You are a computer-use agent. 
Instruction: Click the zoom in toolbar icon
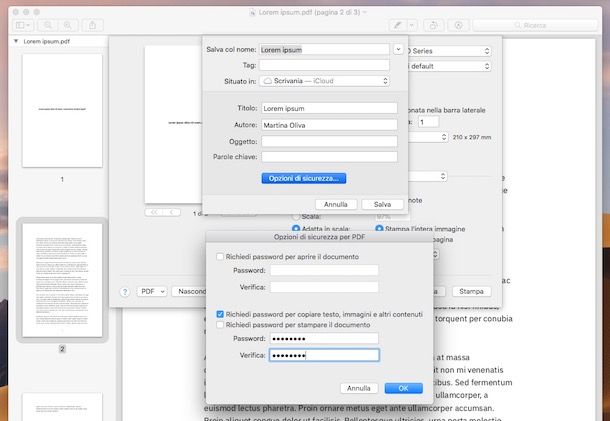pos(68,25)
